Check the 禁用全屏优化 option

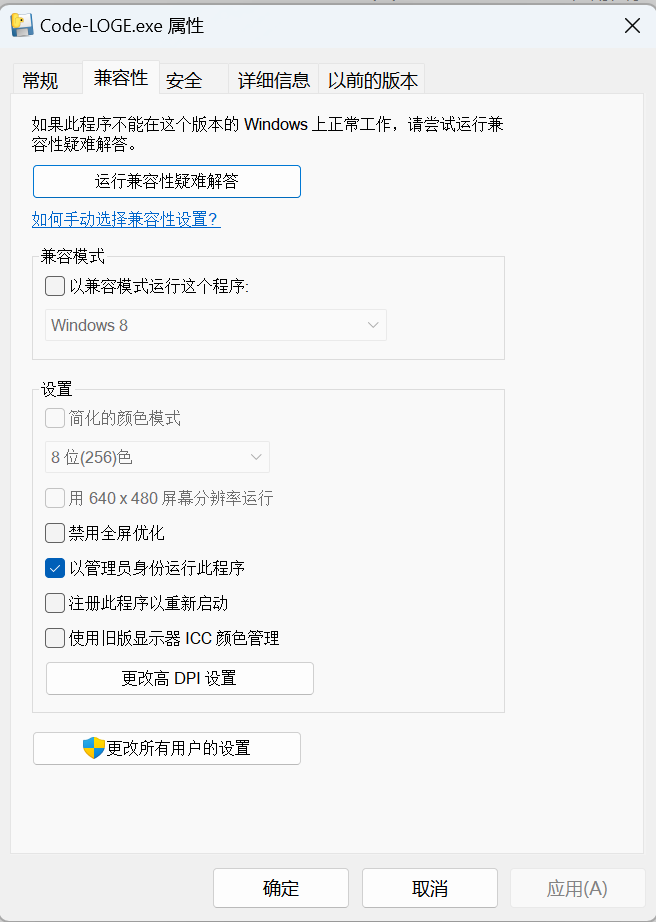tap(56, 533)
